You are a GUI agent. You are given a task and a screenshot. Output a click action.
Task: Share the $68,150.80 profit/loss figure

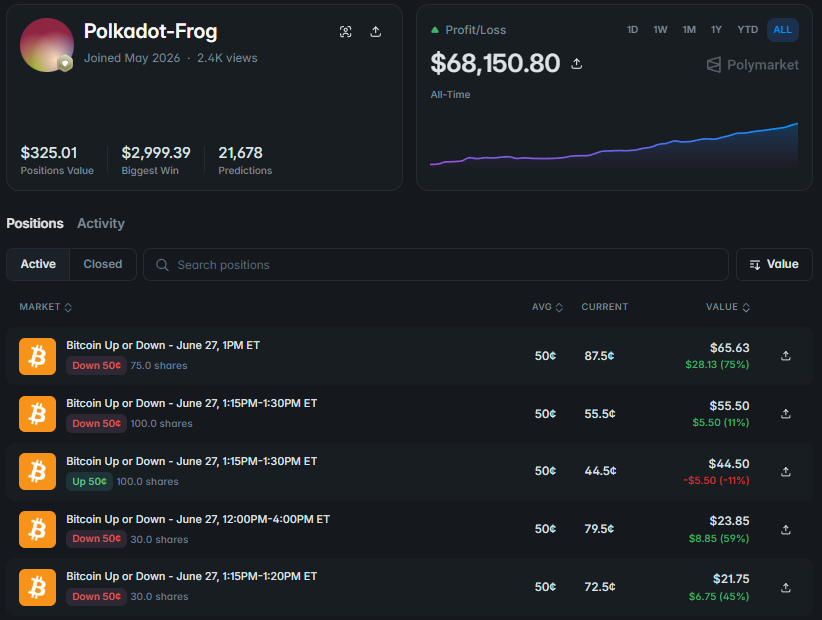[x=577, y=64]
